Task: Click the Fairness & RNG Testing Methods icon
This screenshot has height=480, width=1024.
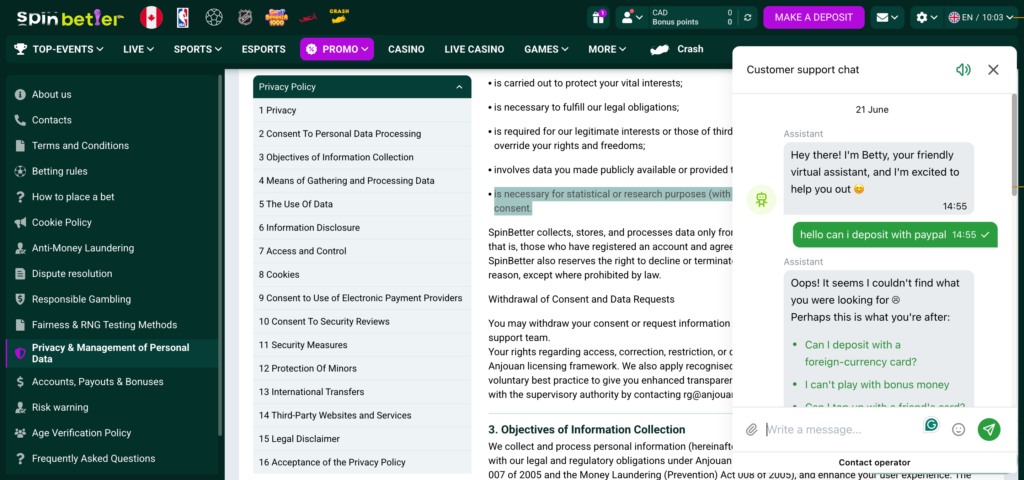Action: (20, 325)
